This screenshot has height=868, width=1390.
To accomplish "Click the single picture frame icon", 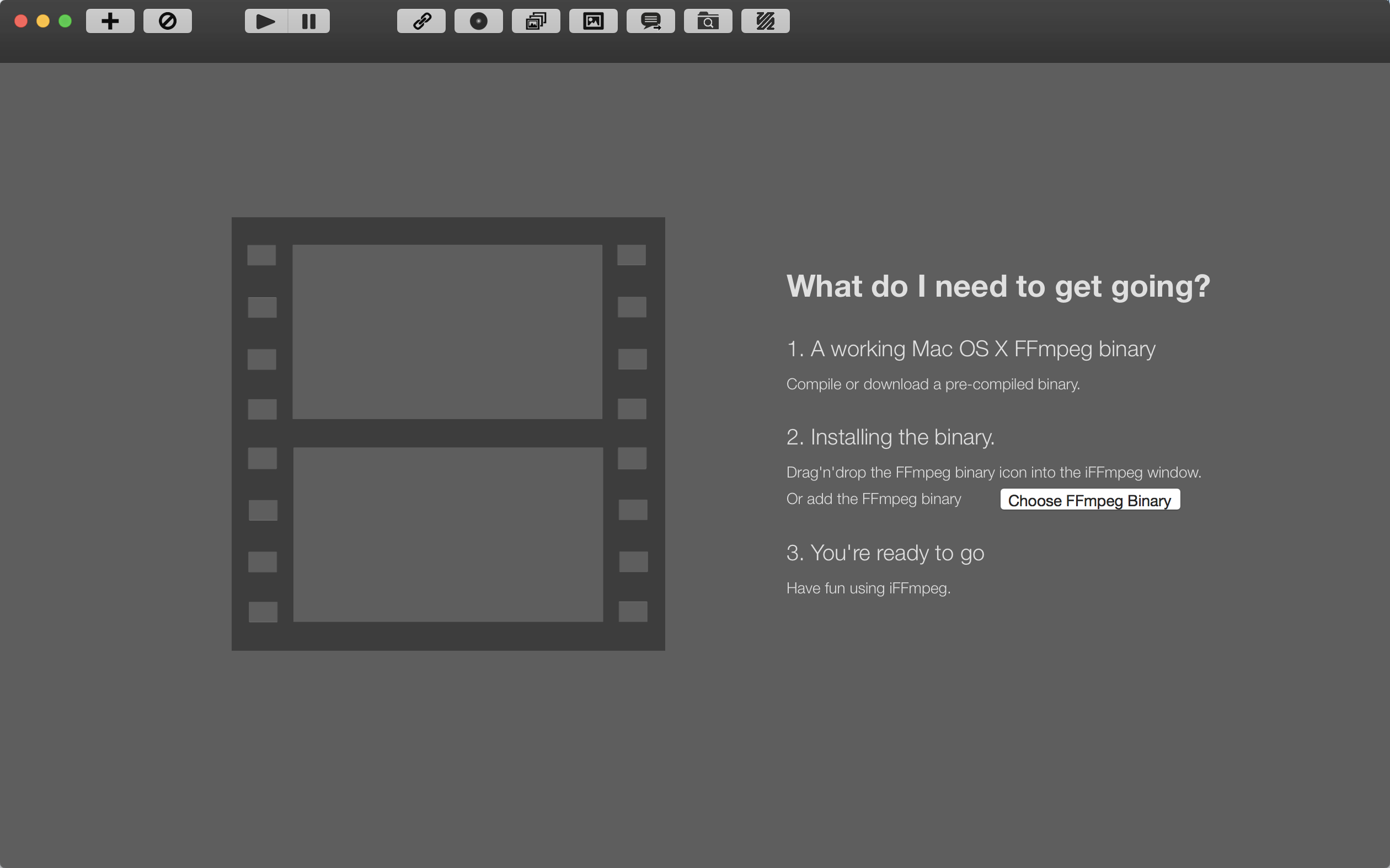I will pyautogui.click(x=593, y=22).
